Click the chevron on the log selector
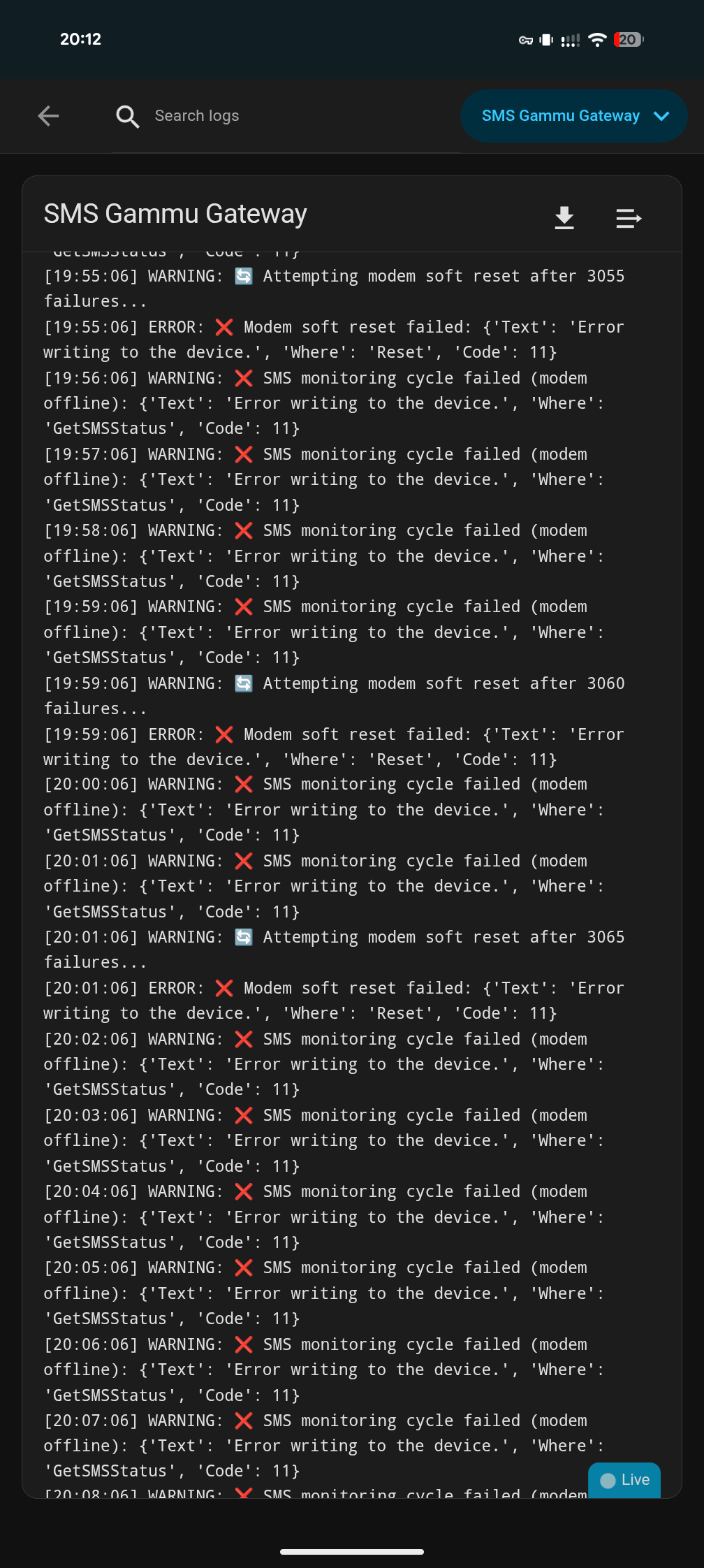Viewport: 704px width, 1568px height. pyautogui.click(x=661, y=116)
